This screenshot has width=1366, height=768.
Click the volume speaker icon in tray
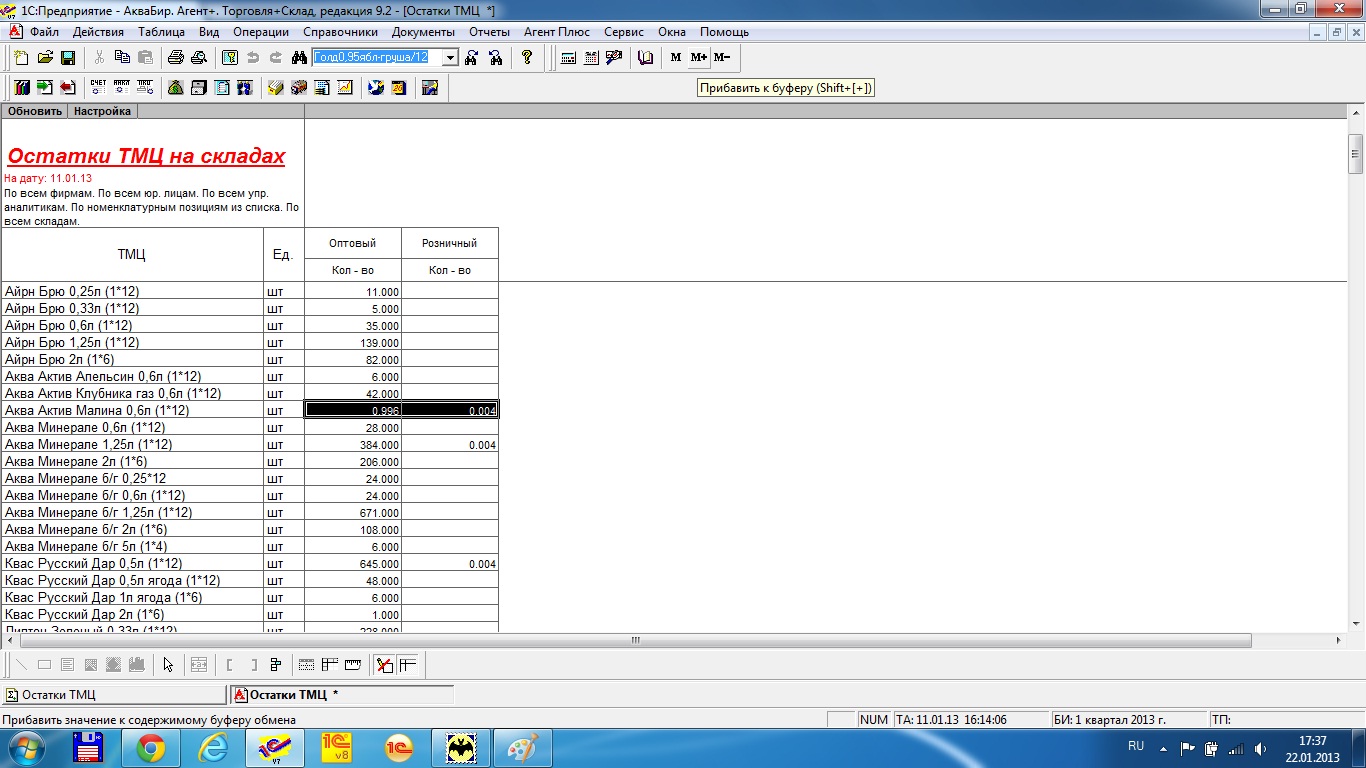1259,748
